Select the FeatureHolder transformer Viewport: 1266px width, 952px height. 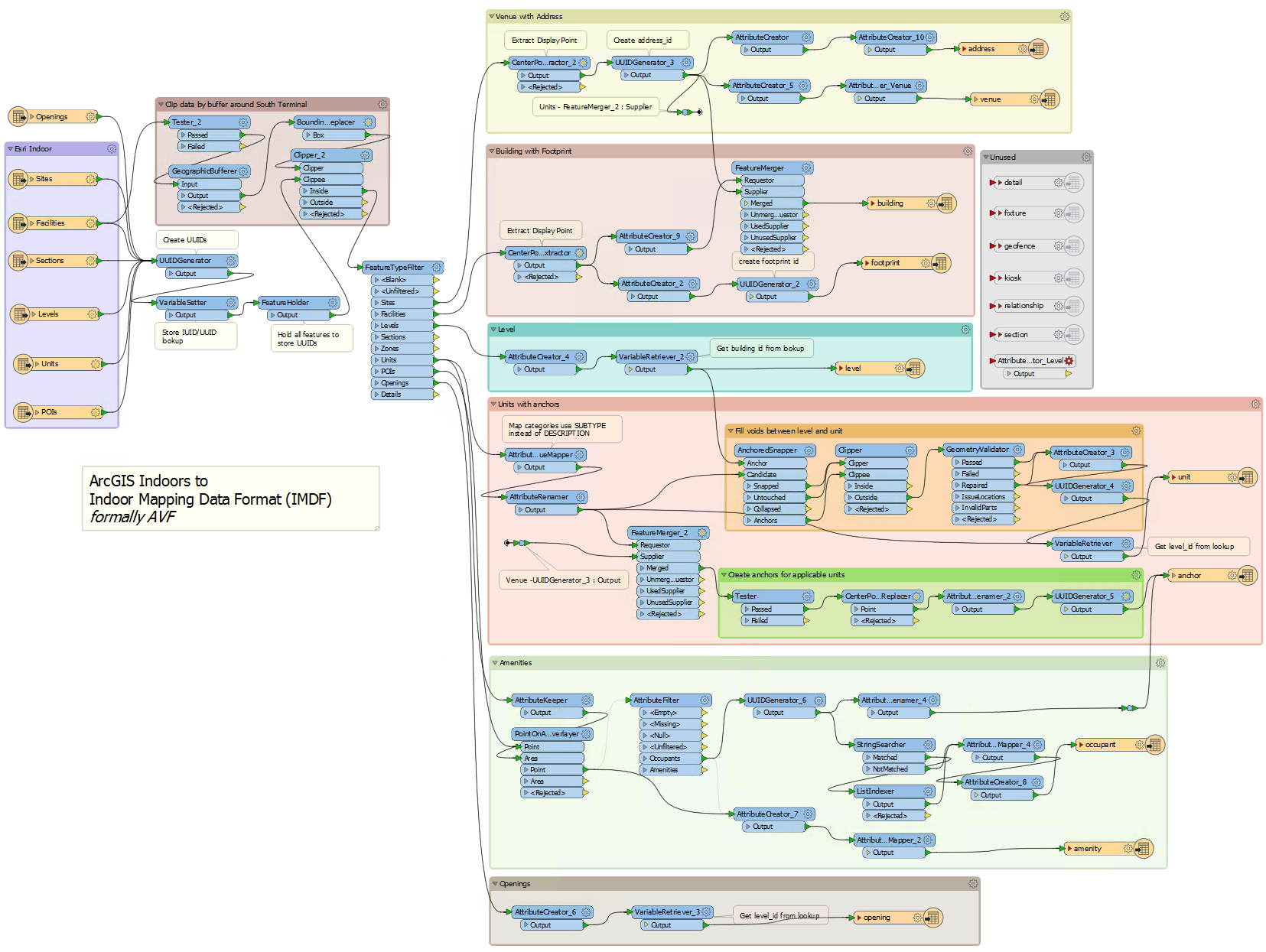coord(299,303)
